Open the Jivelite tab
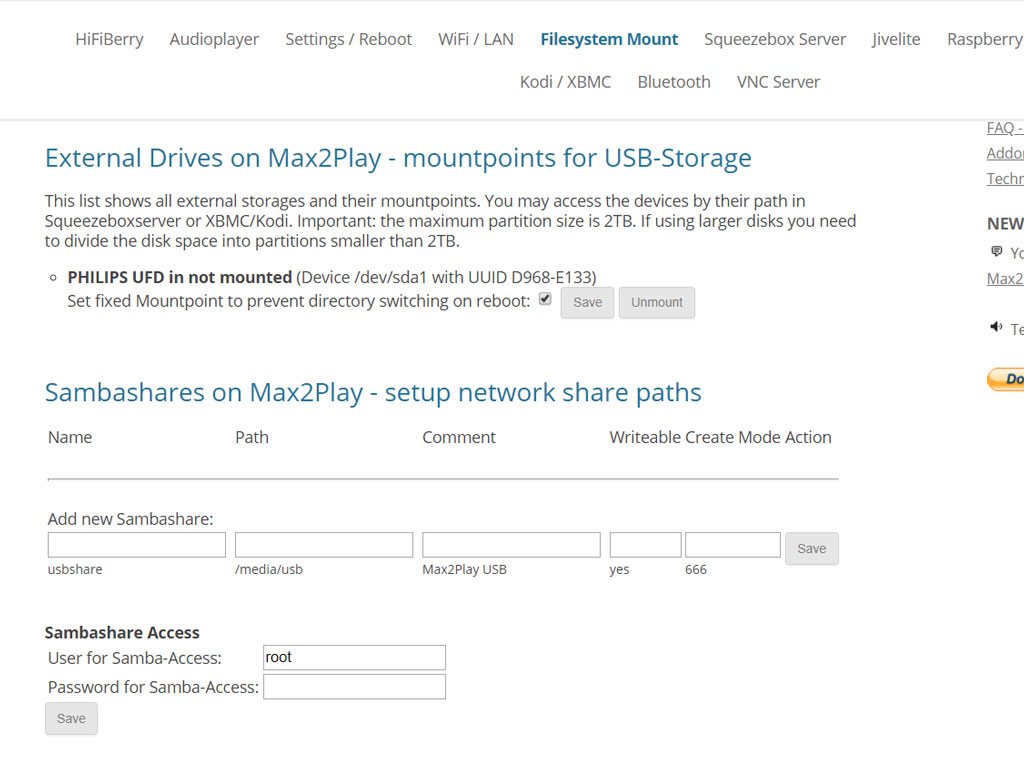The image size is (1024, 768). pyautogui.click(x=896, y=39)
